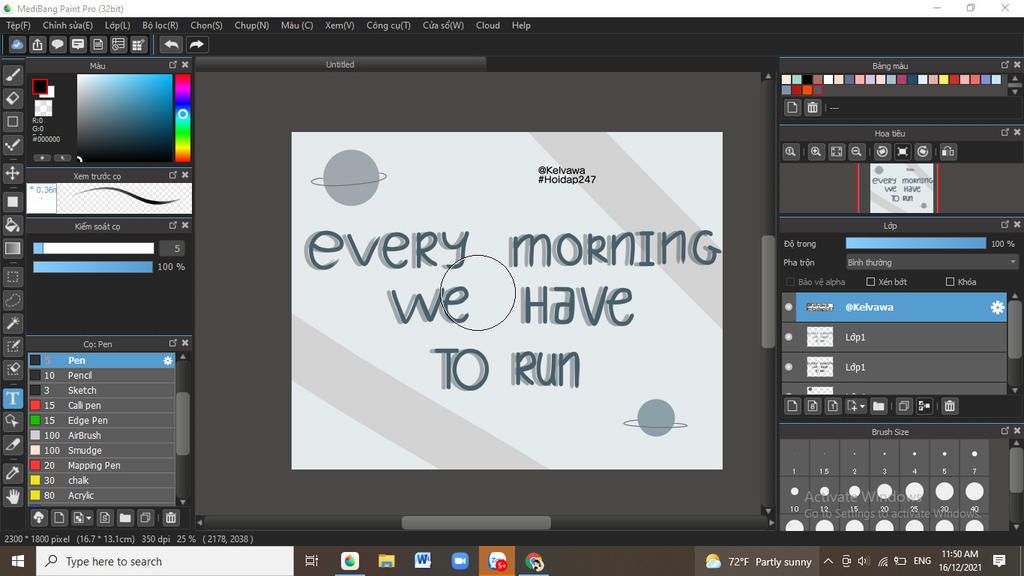
Task: Select the Mapping Pen brush
Action: pyautogui.click(x=101, y=466)
